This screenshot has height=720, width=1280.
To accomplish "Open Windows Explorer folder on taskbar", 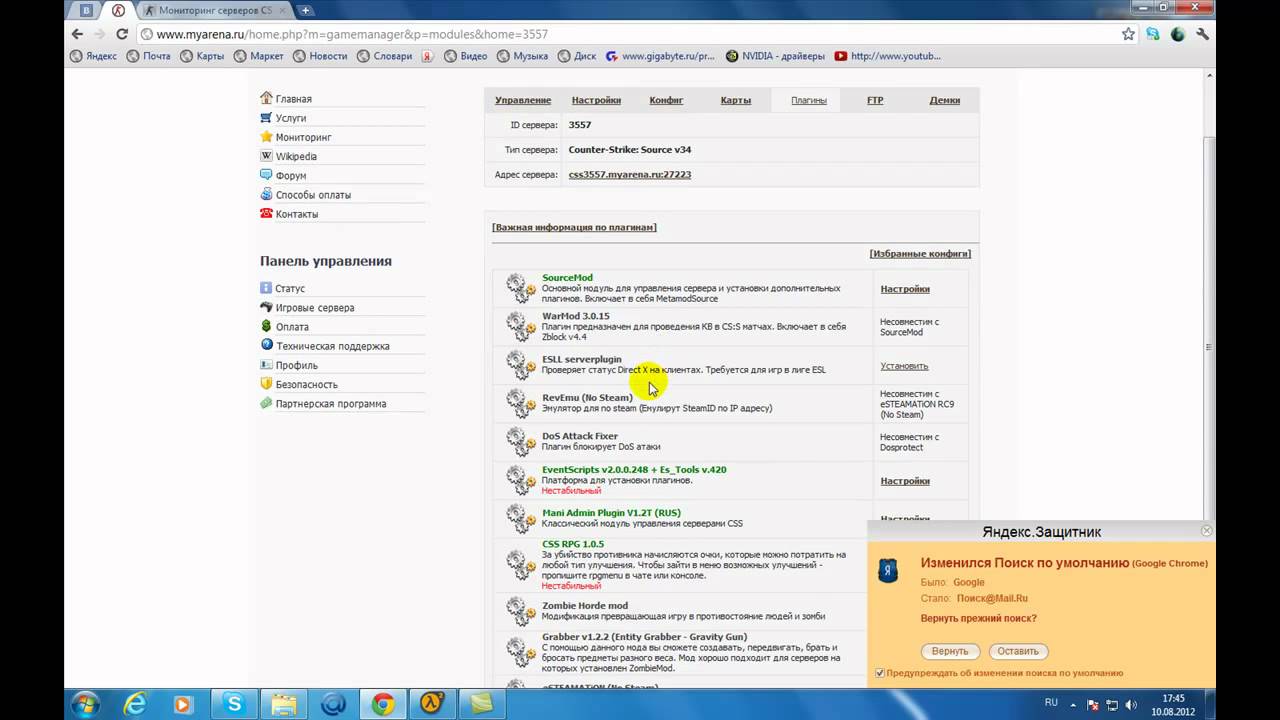I will pyautogui.click(x=284, y=704).
